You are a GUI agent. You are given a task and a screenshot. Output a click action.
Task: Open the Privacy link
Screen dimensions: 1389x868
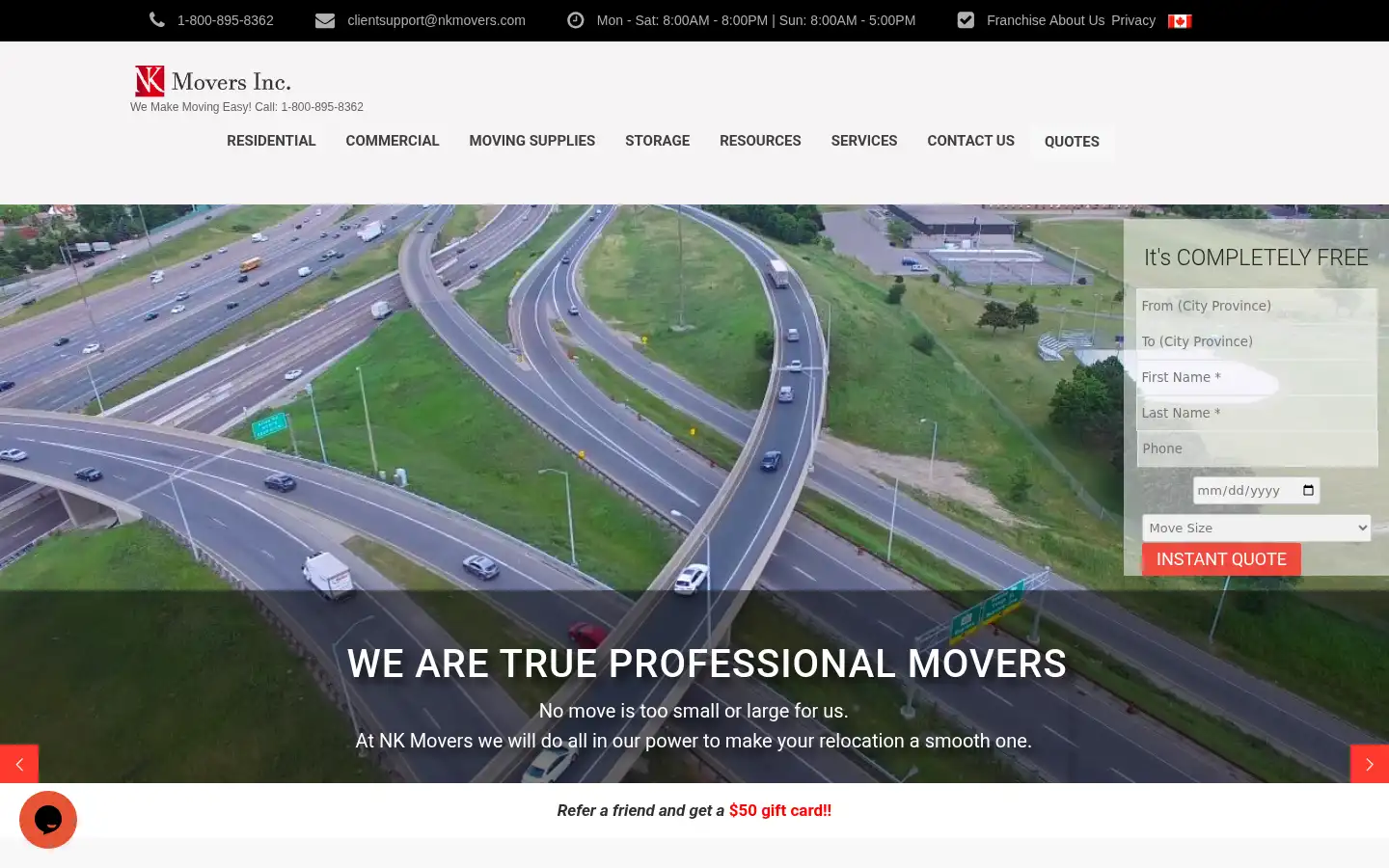[x=1133, y=20]
